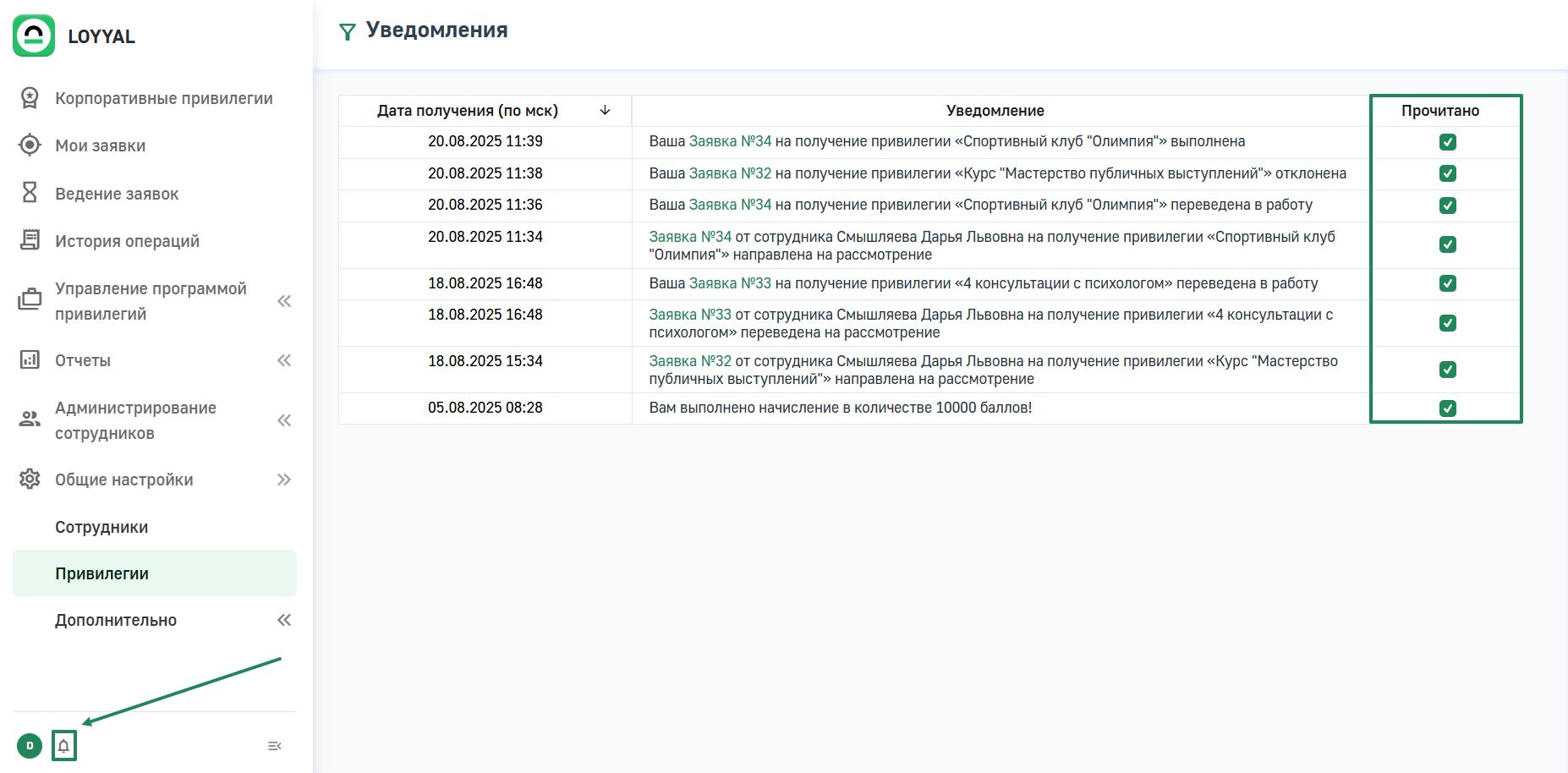Expand the Отчеты section chevron

(x=284, y=360)
